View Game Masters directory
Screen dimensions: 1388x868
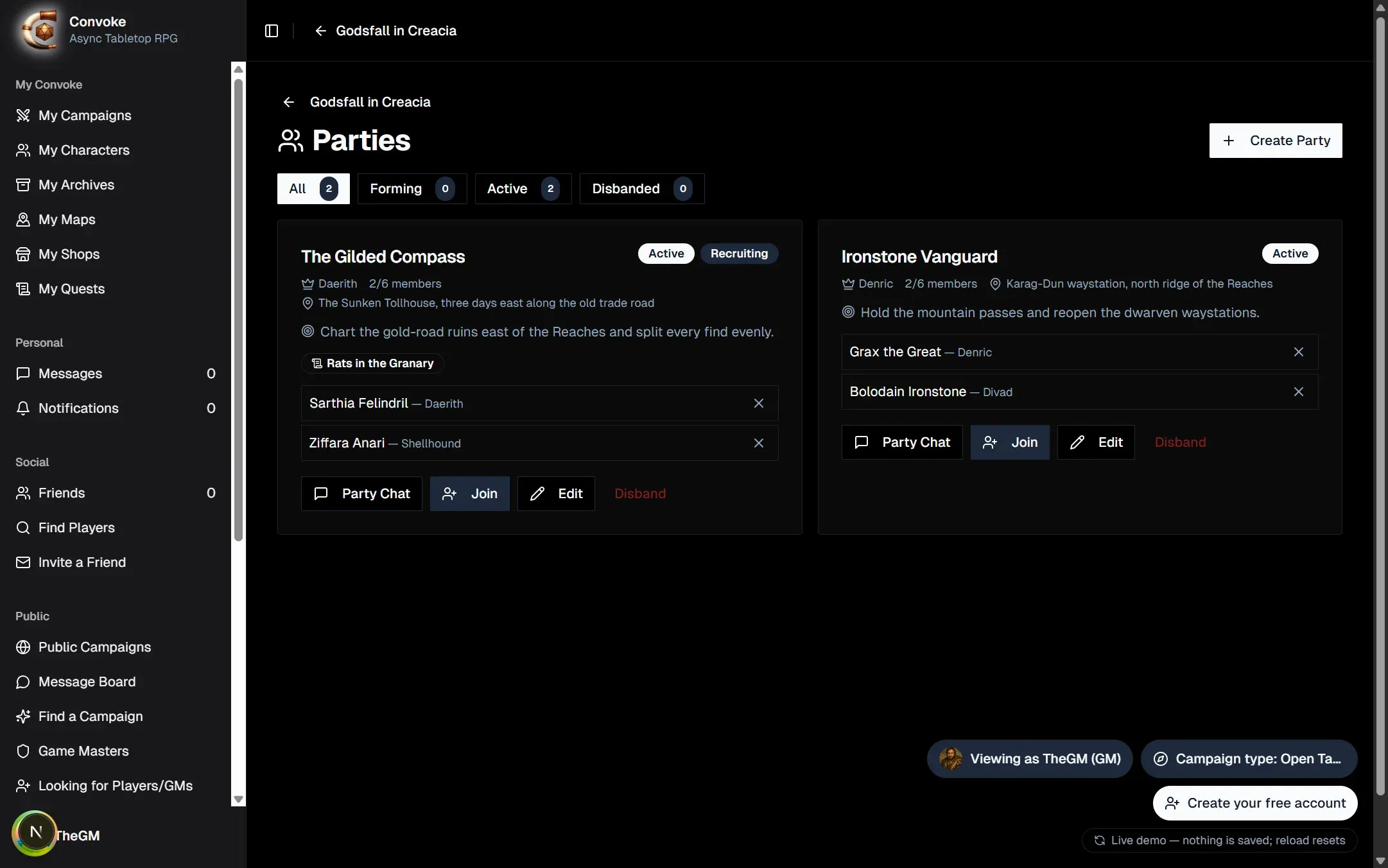click(x=116, y=751)
